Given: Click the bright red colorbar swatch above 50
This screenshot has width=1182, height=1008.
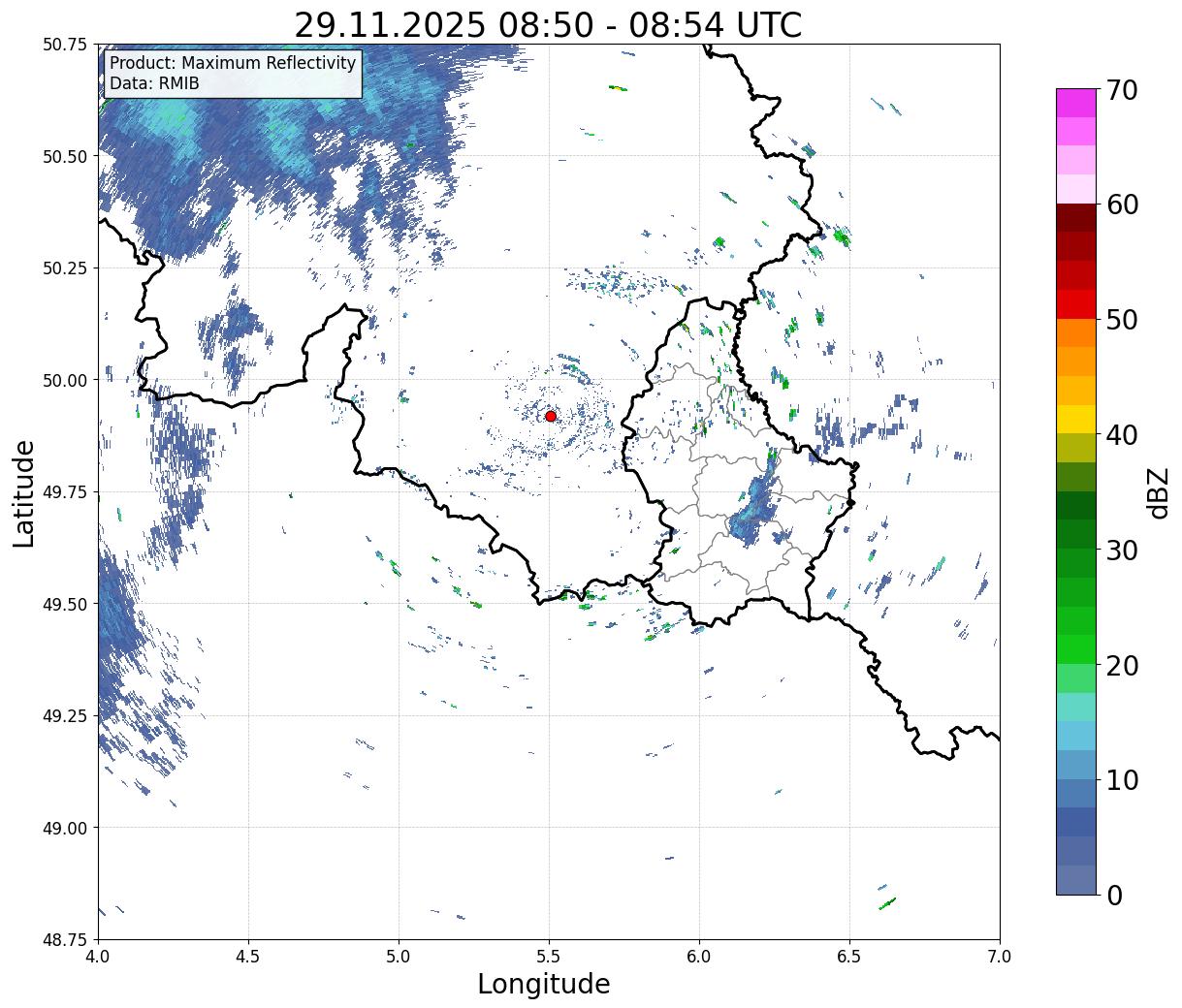Looking at the screenshot, I should [x=1076, y=304].
